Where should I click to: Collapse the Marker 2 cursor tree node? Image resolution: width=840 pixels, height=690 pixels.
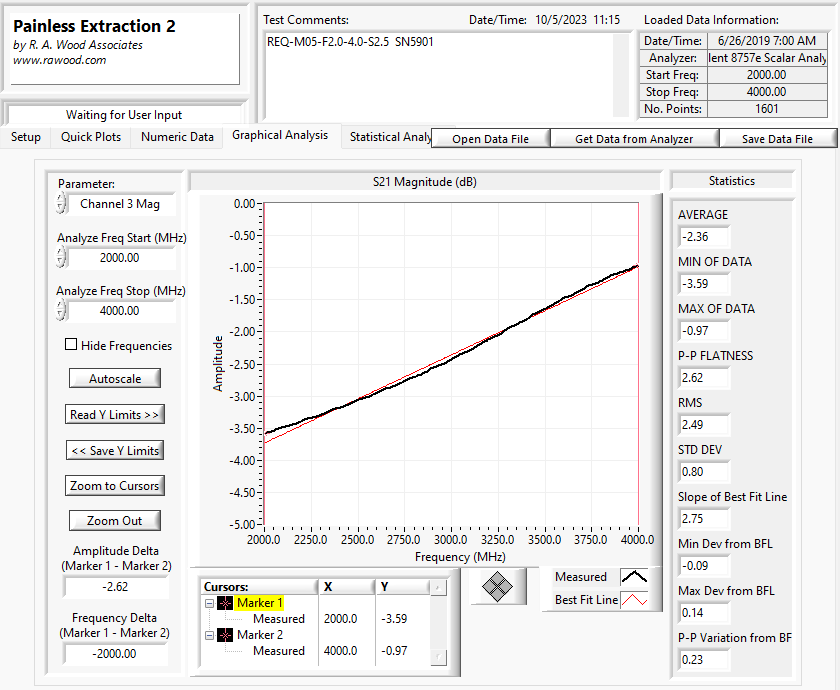click(x=209, y=635)
